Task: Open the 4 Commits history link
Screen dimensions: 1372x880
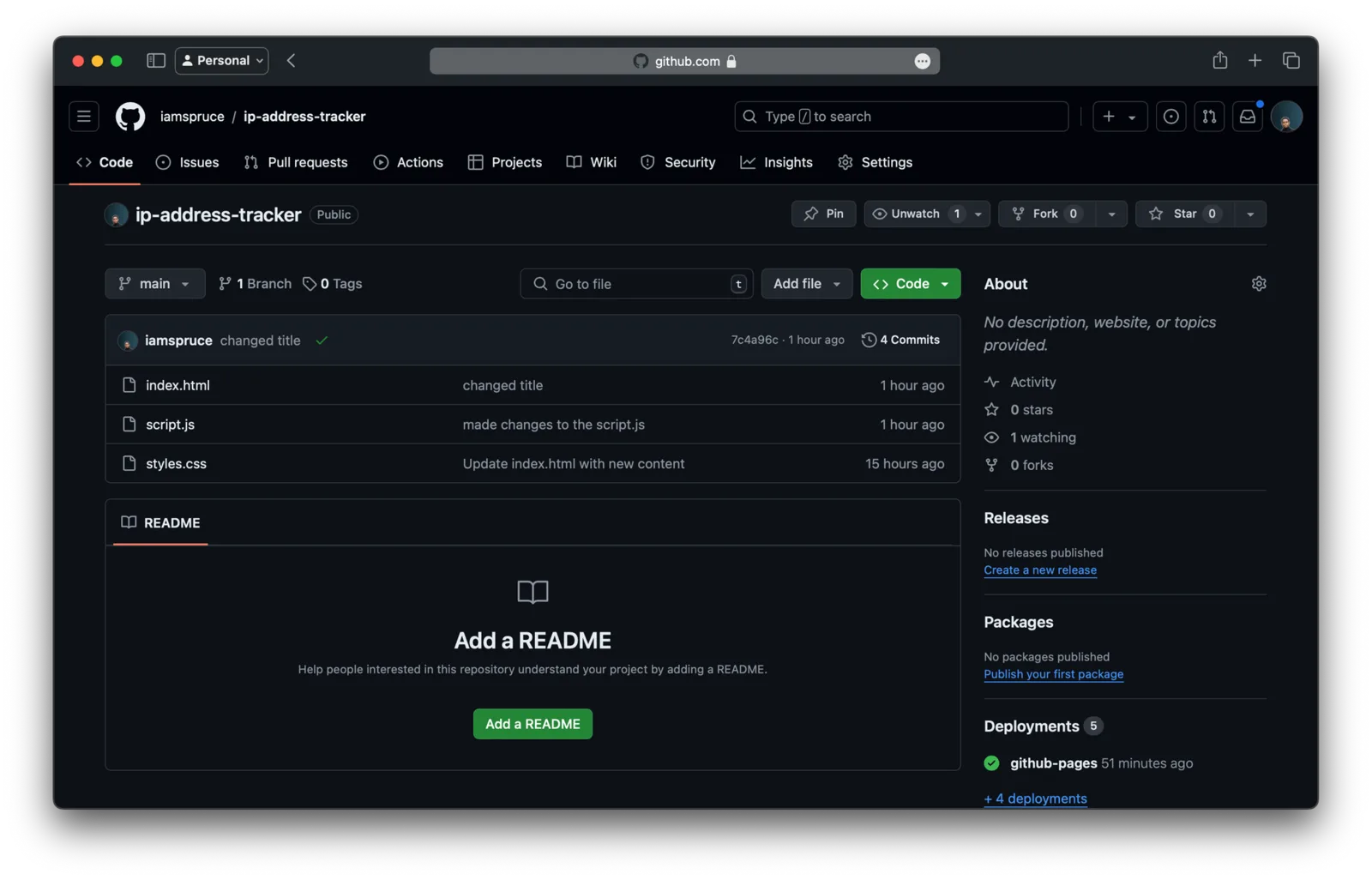Action: (x=900, y=341)
